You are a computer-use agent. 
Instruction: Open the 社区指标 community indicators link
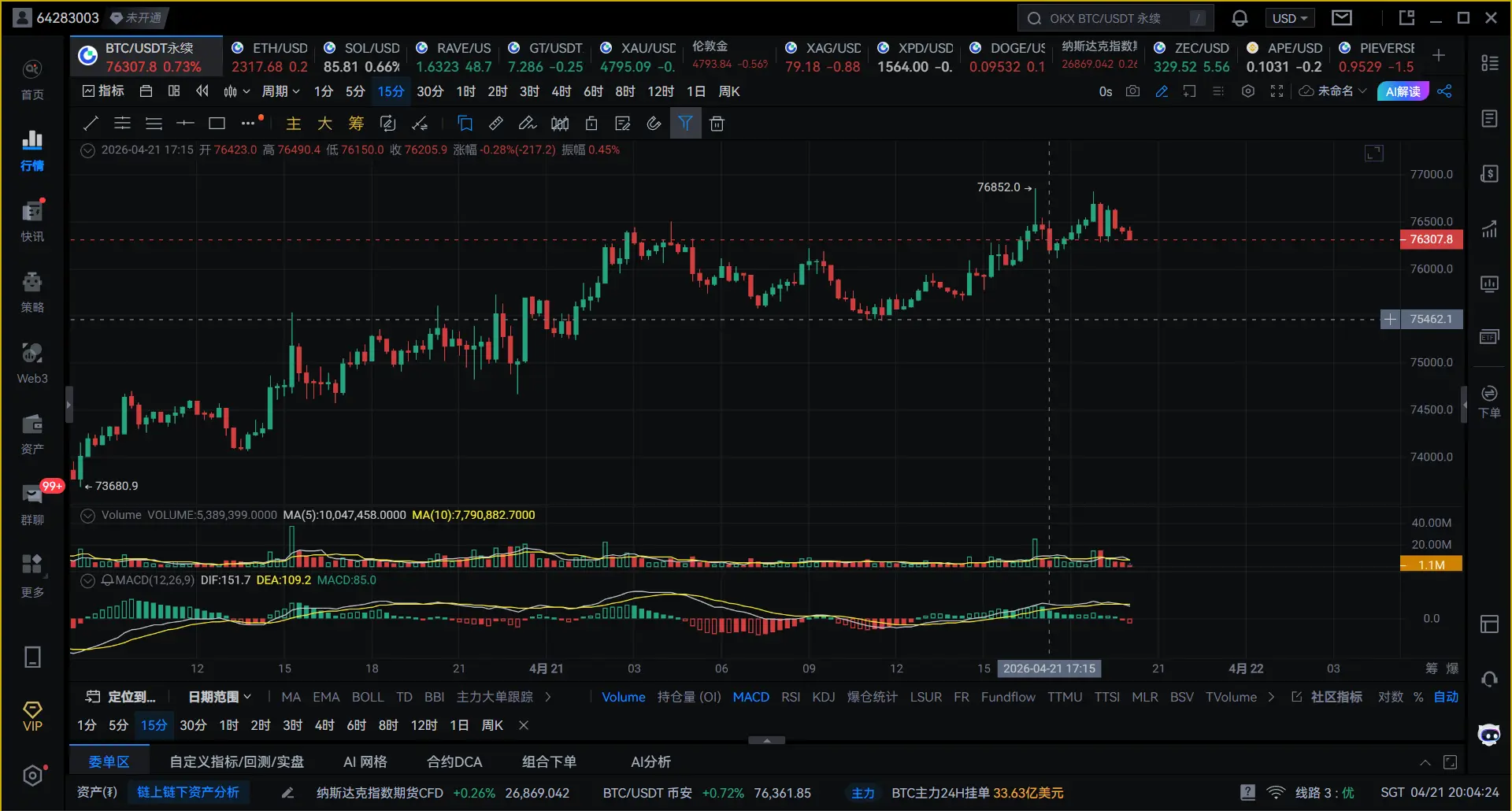click(x=1327, y=697)
